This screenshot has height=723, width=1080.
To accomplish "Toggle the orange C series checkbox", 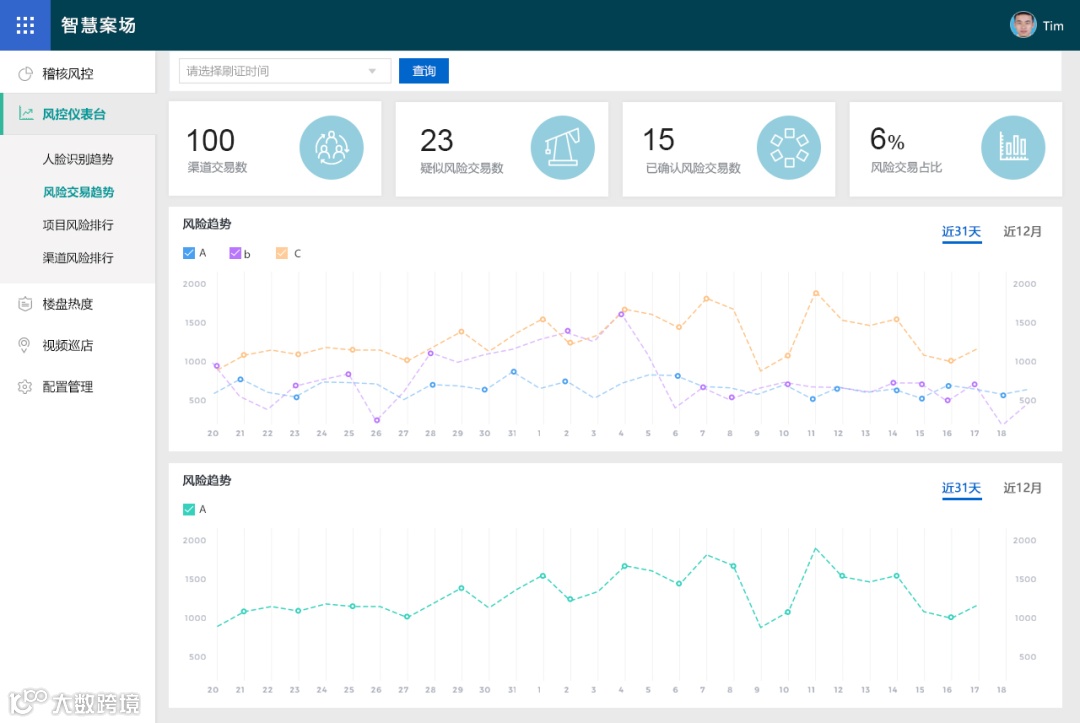I will 282,253.
